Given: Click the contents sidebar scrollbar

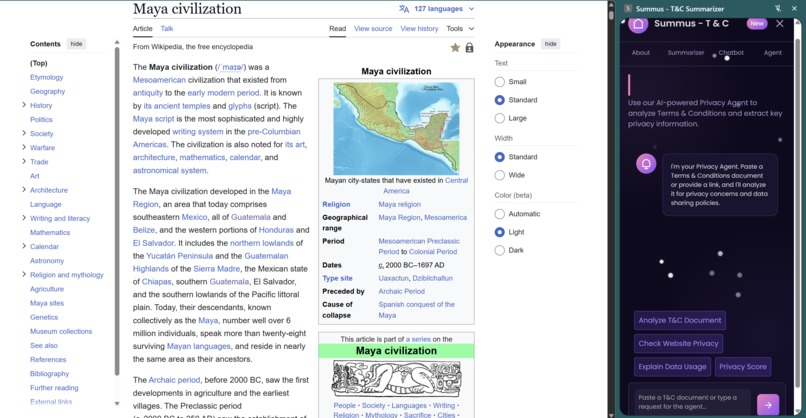Looking at the screenshot, I should 117,211.
